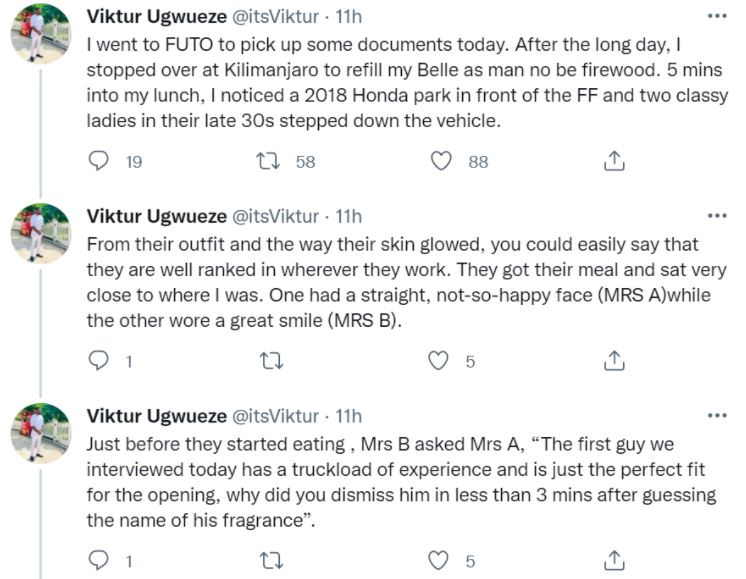
Task: Click the profile avatar on the third tweet
Action: point(41,432)
